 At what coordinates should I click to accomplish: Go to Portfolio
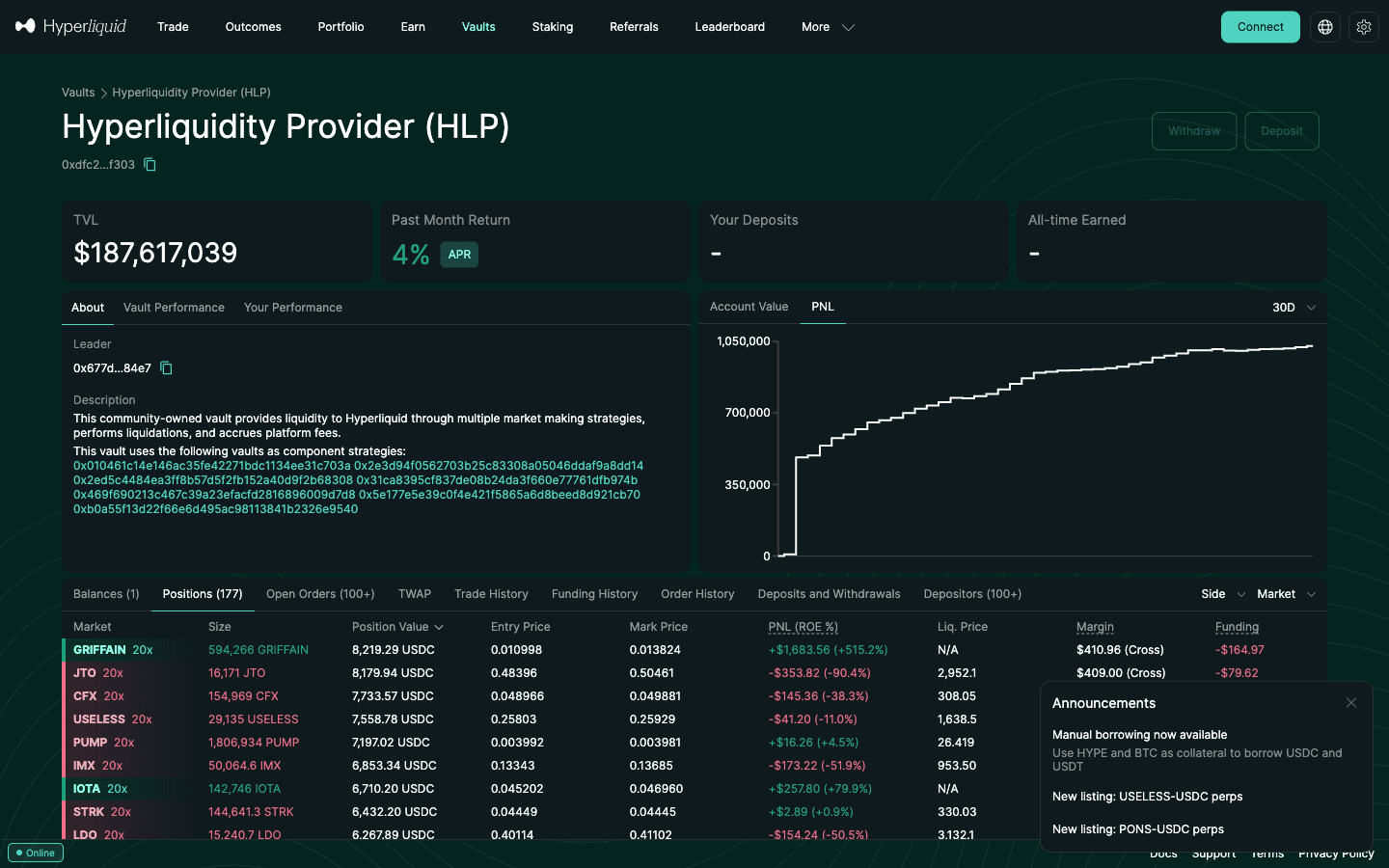(x=341, y=27)
